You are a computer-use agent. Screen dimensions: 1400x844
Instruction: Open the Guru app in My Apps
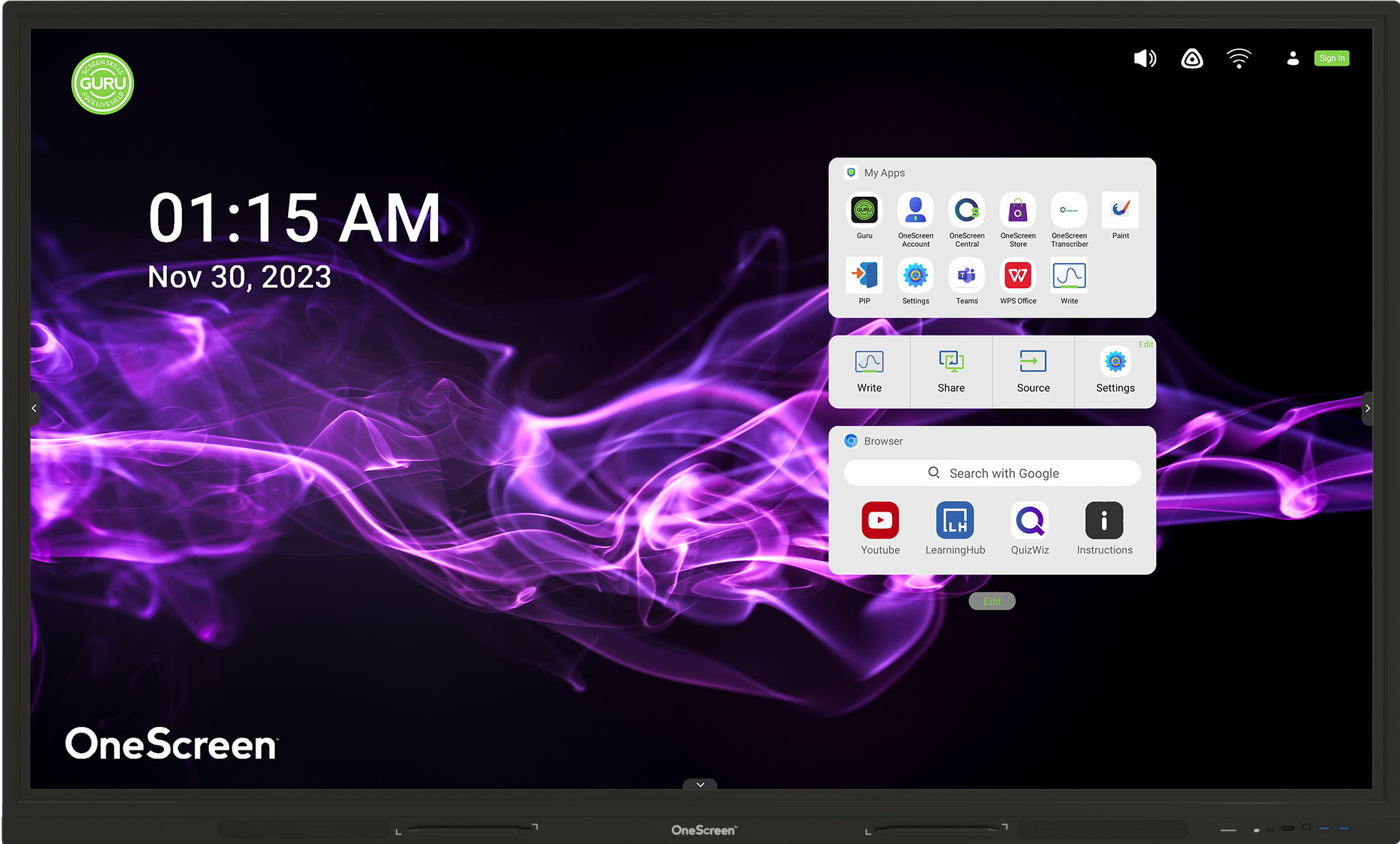(864, 210)
